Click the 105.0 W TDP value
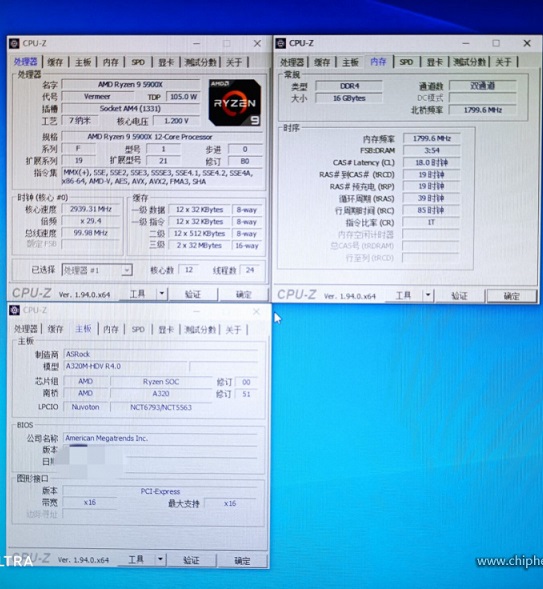543x589 pixels. pyautogui.click(x=183, y=97)
